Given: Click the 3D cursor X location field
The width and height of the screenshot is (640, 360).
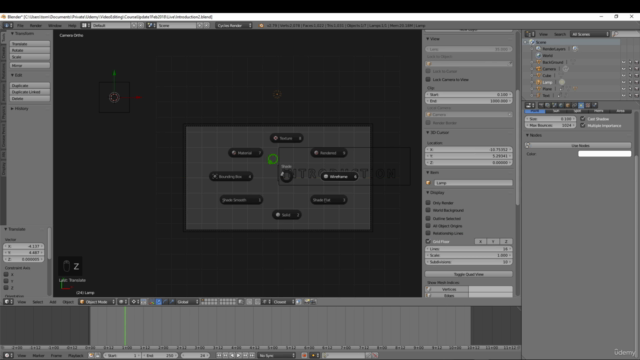Looking at the screenshot, I should pyautogui.click(x=469, y=149).
